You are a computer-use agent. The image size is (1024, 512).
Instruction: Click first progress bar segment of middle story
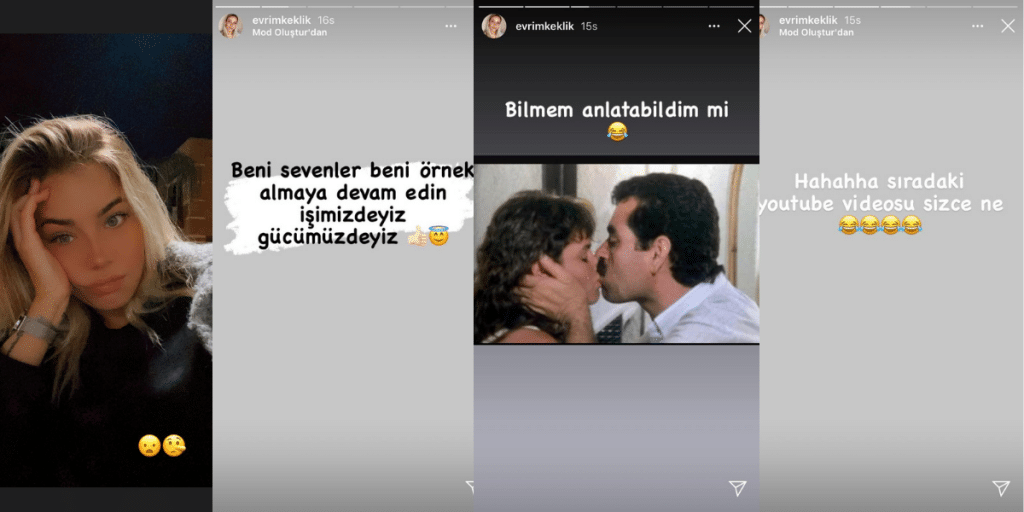[501, 7]
